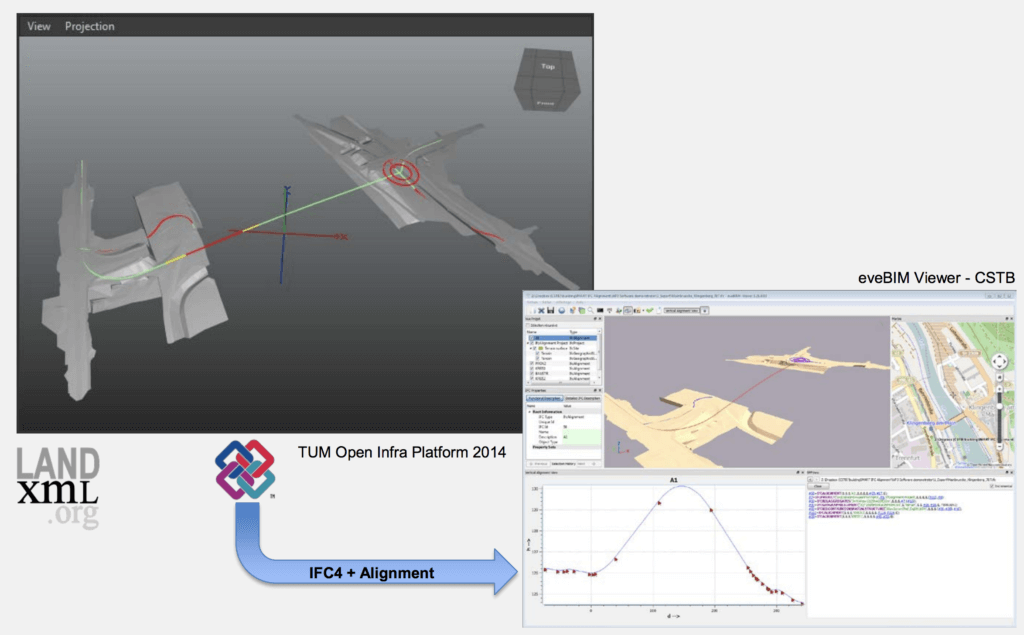
Task: Click the map pan navigation control
Action: point(999,361)
